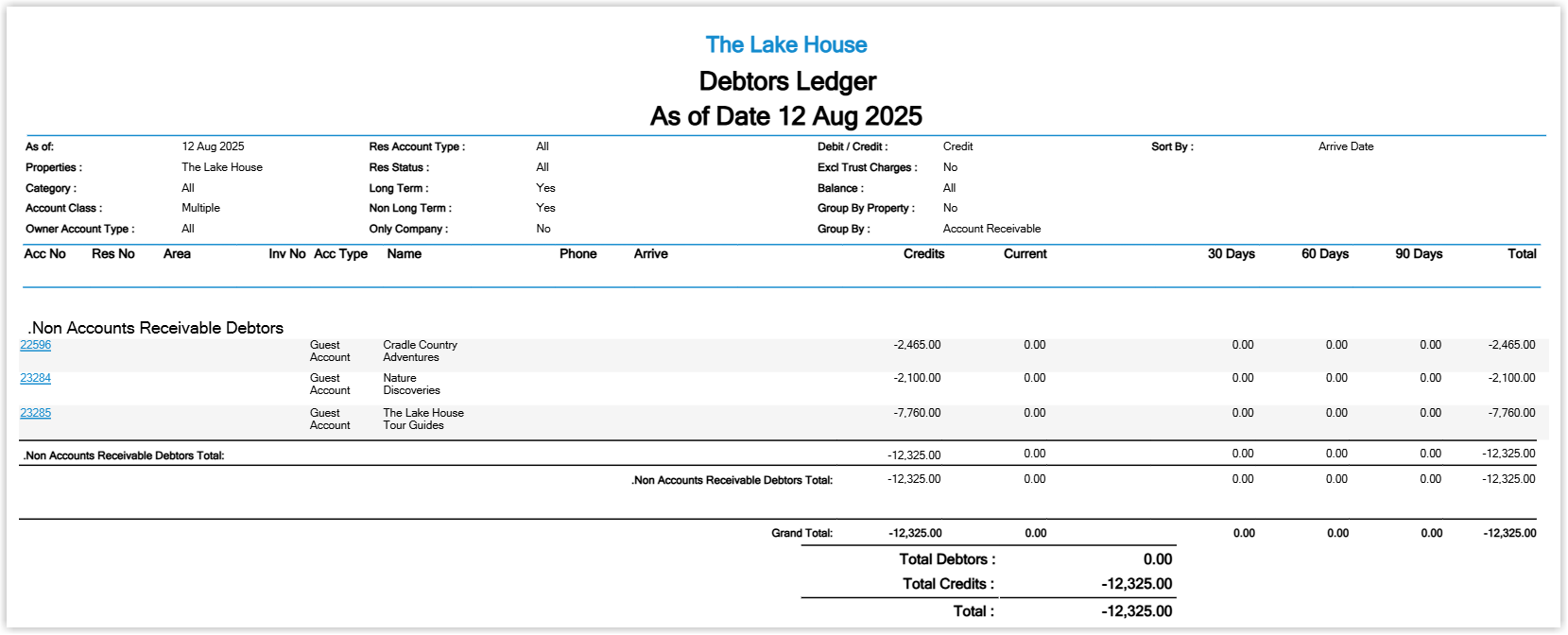Select the 'Name' column header

tap(405, 254)
